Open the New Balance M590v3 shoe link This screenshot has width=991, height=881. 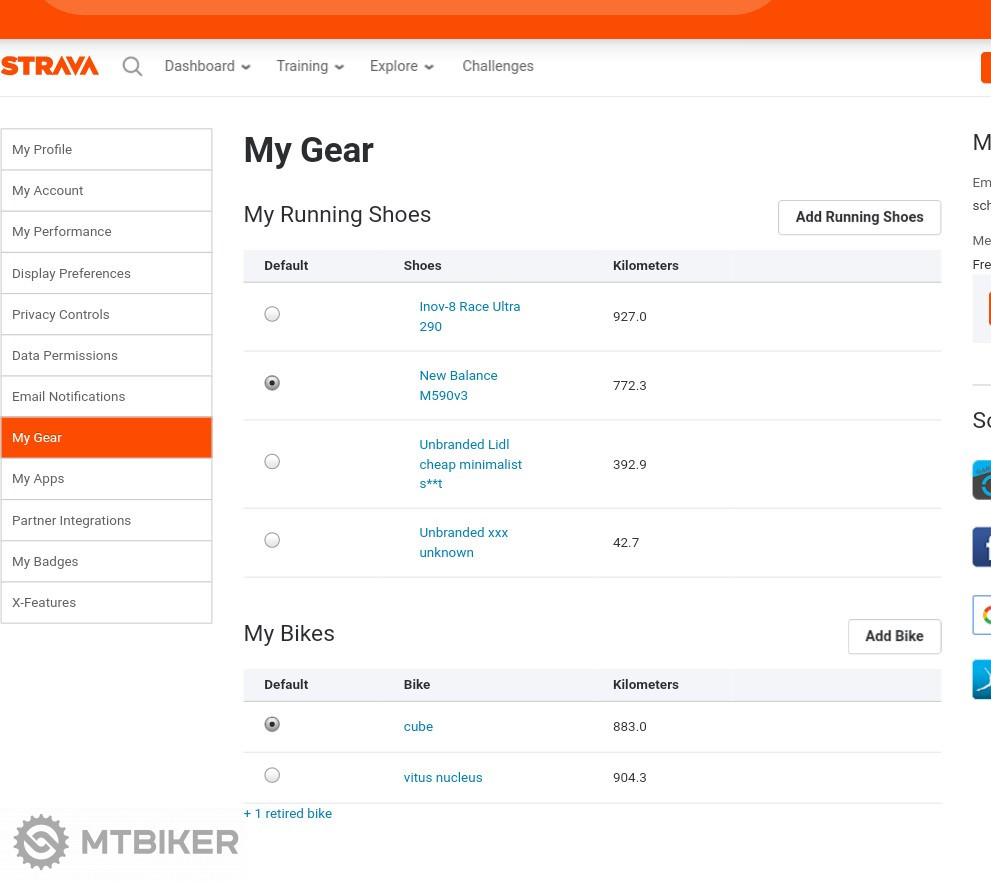[458, 385]
